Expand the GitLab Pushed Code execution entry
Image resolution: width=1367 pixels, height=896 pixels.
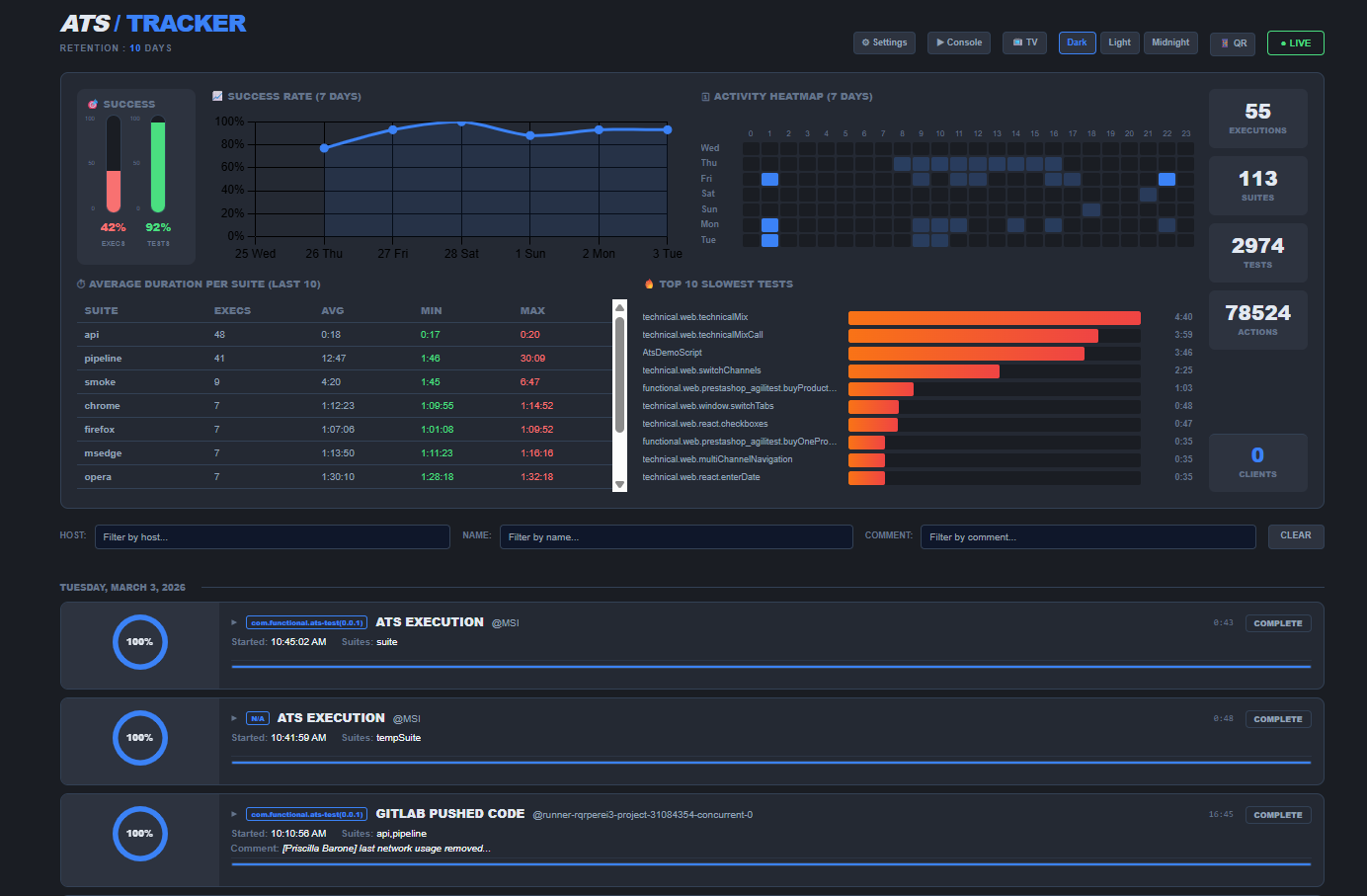point(234,814)
